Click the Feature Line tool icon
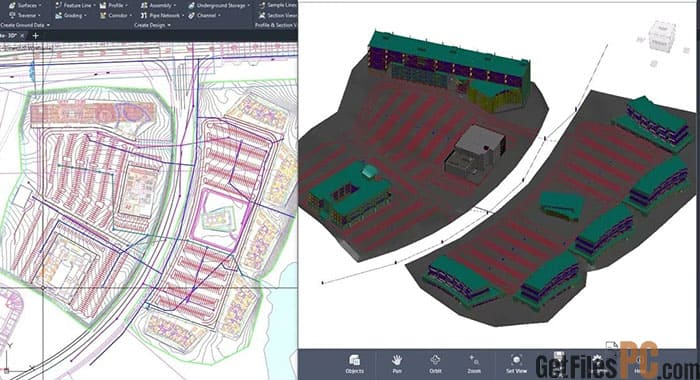The height and width of the screenshot is (380, 700). click(x=58, y=5)
